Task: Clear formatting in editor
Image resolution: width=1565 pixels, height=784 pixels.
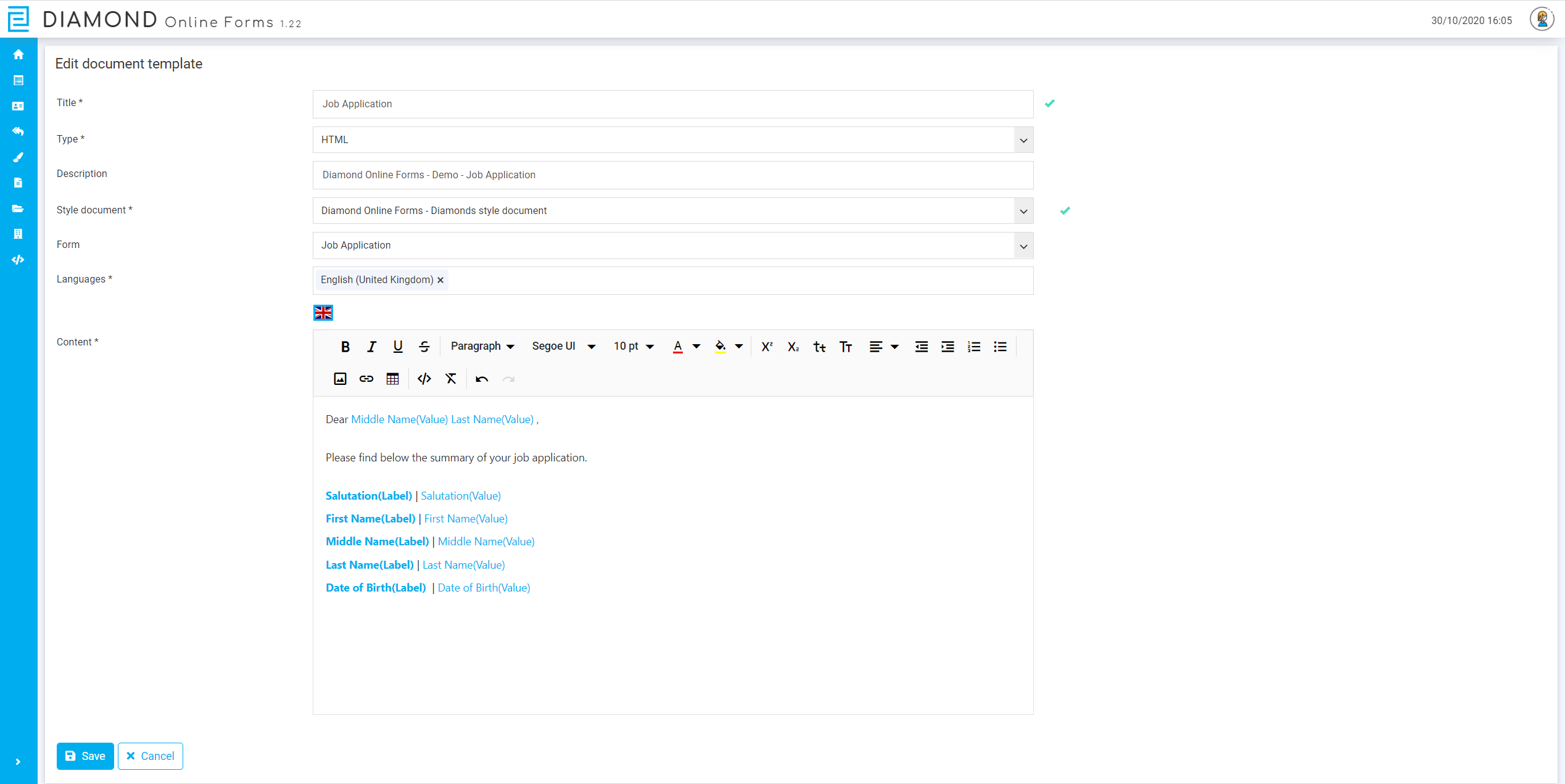Action: point(451,379)
